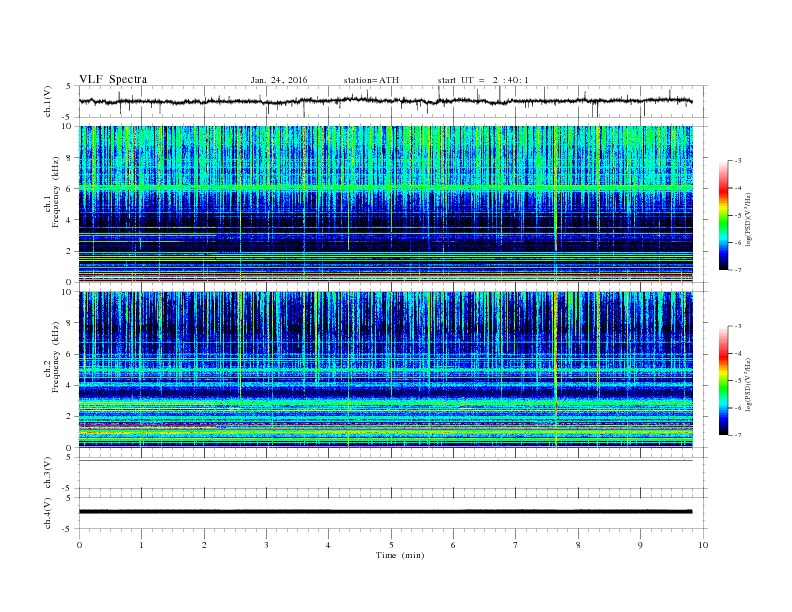The image size is (792, 612).
Task: Click the time axis tick label "2"
Action: [x=204, y=545]
